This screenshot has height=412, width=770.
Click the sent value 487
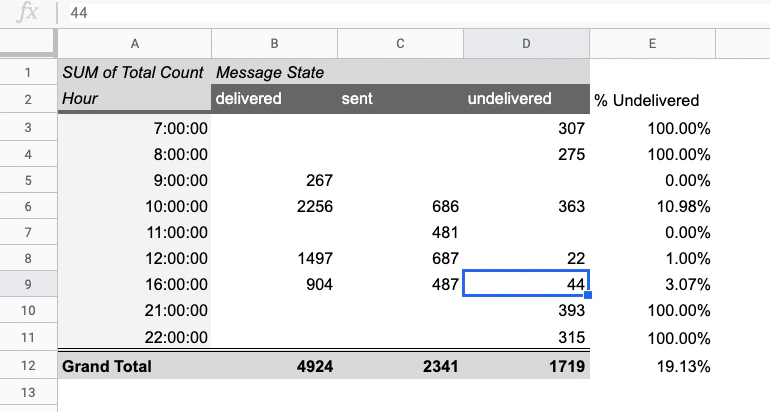coord(400,284)
